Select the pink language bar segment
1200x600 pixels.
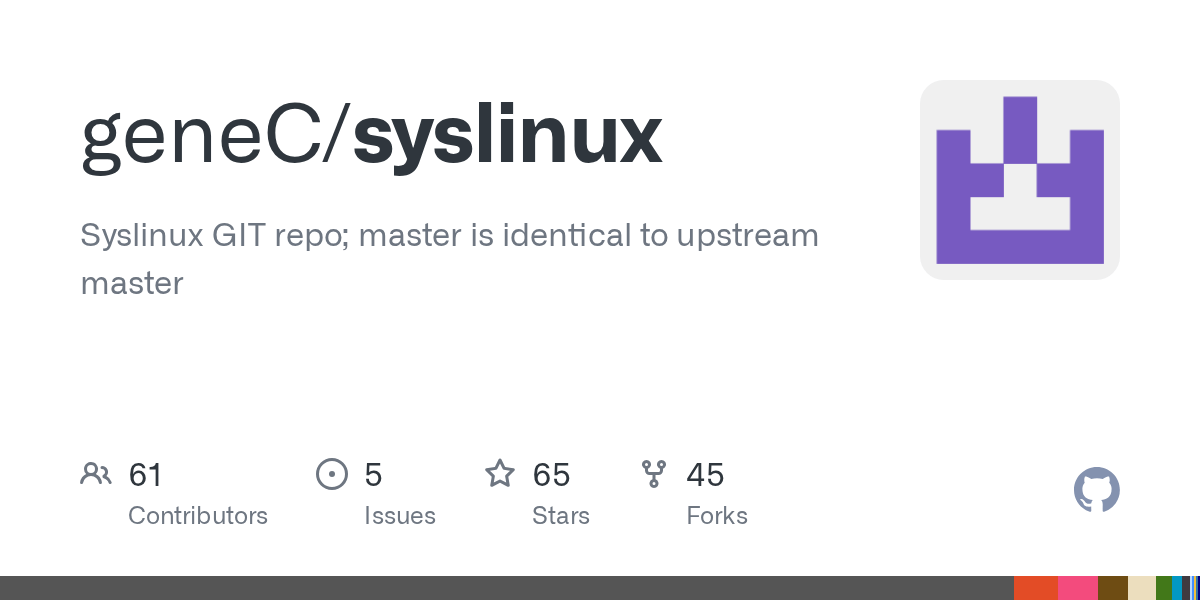tap(1078, 588)
